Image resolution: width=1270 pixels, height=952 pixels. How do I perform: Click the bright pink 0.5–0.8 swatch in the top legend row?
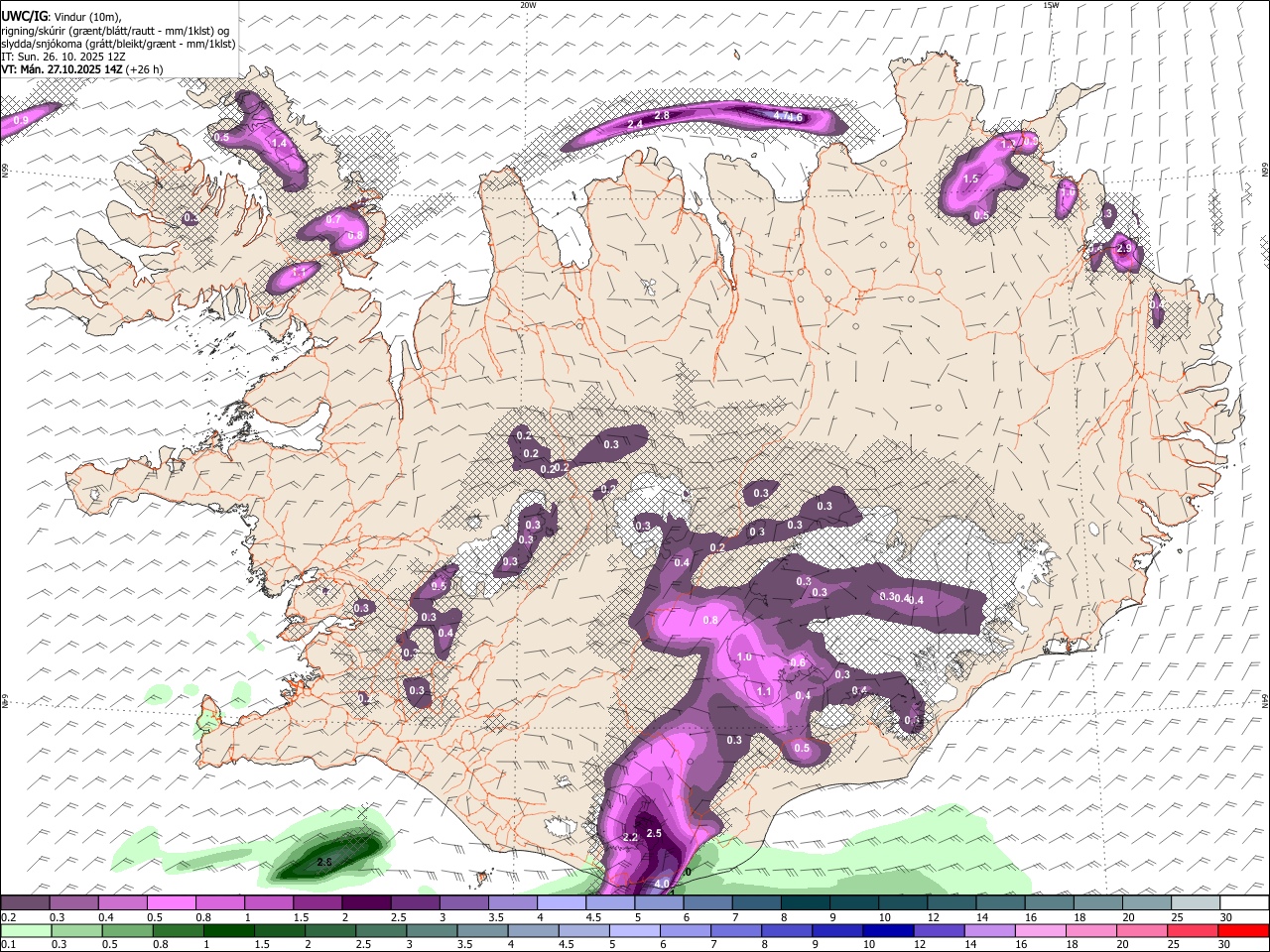pyautogui.click(x=171, y=902)
